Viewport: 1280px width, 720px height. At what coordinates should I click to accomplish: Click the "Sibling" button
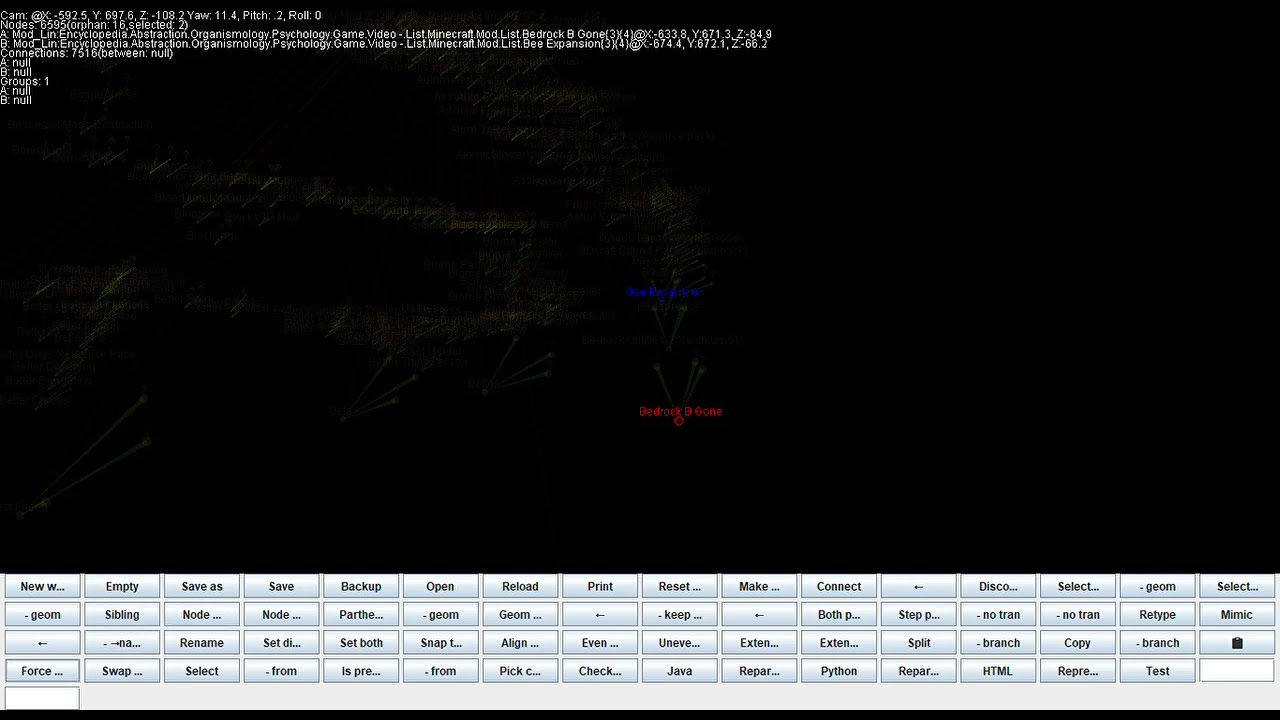[x=122, y=615]
